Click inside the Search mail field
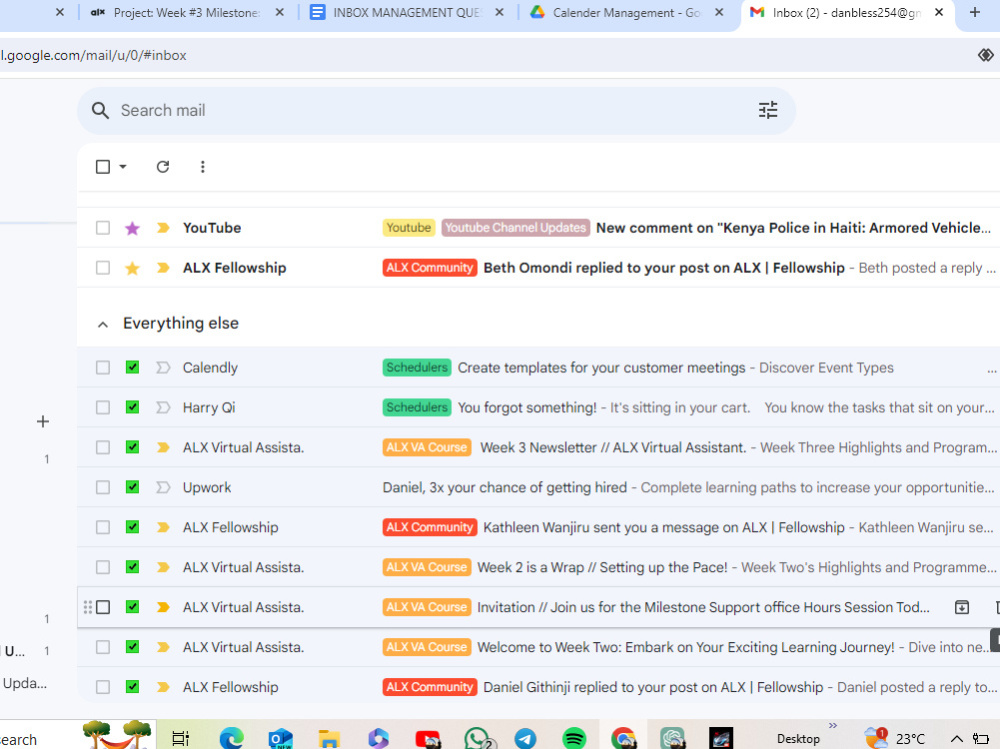Image resolution: width=1000 pixels, height=749 pixels. 436,110
